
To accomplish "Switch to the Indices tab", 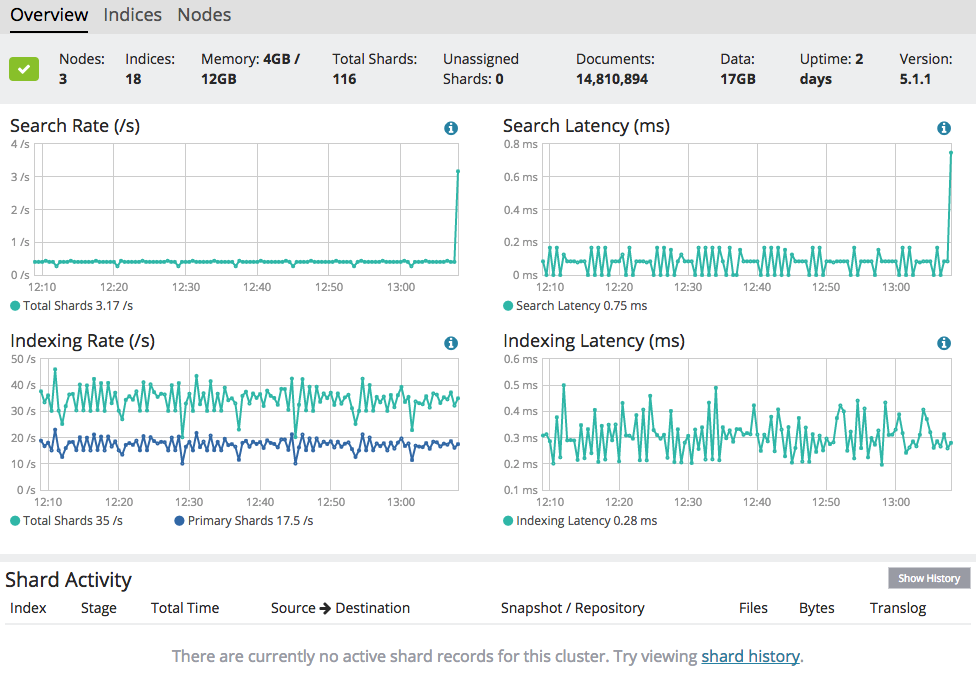I will (133, 15).
